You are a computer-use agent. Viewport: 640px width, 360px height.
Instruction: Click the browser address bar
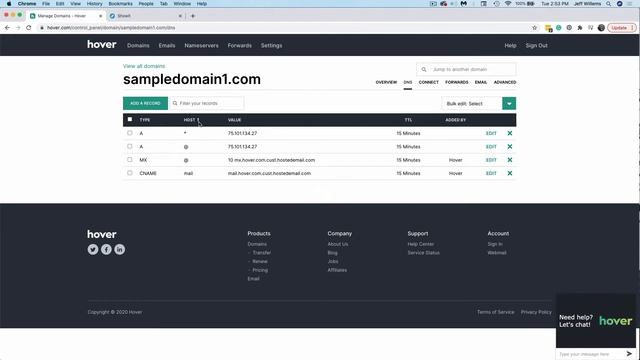point(286,28)
